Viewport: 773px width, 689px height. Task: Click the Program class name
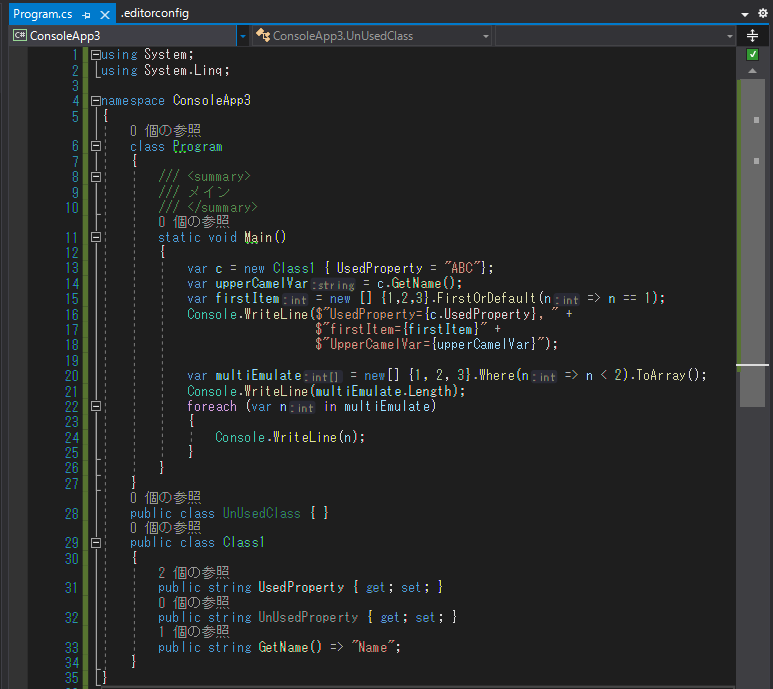click(198, 147)
